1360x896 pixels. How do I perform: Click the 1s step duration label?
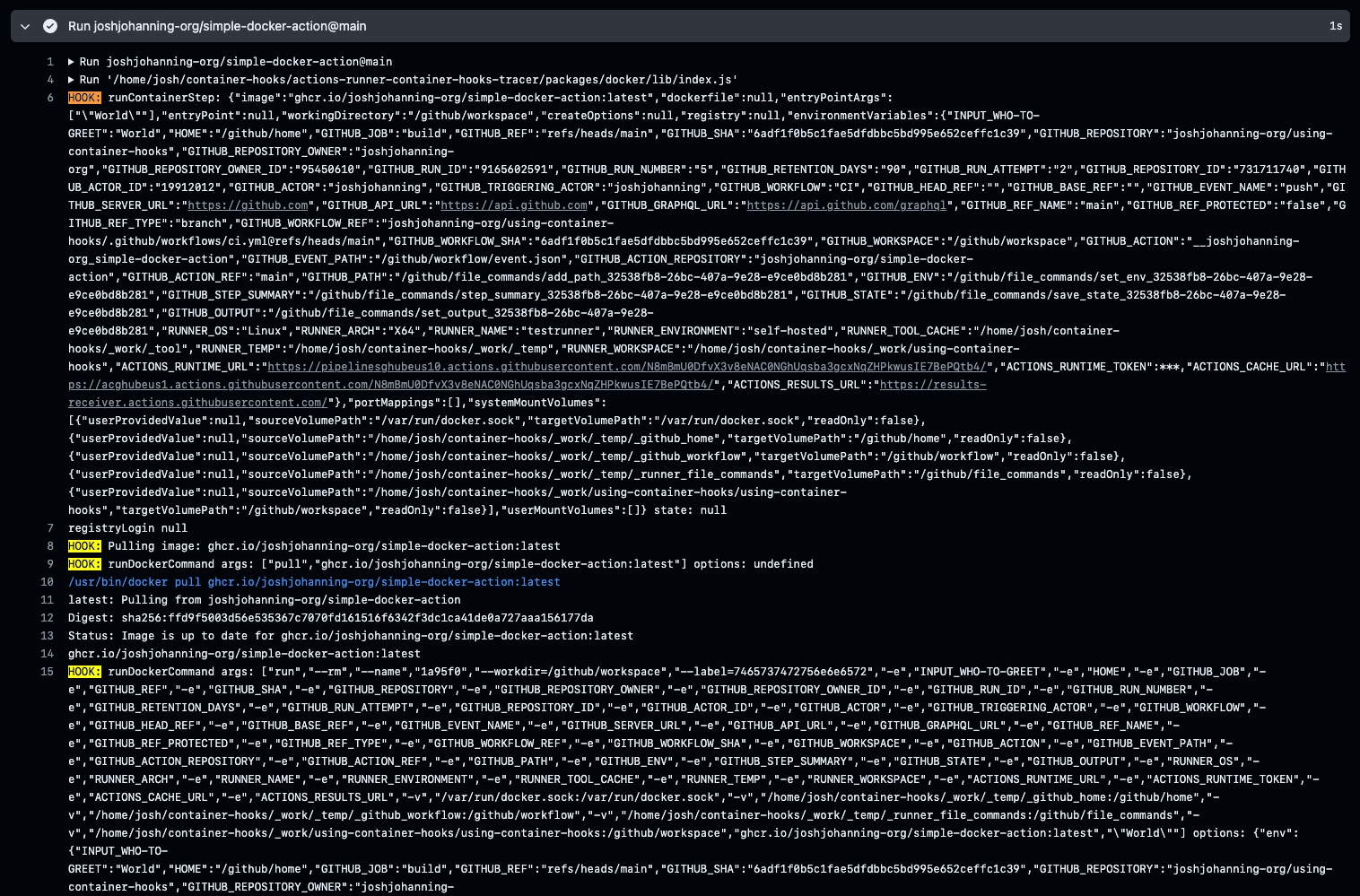point(1335,26)
